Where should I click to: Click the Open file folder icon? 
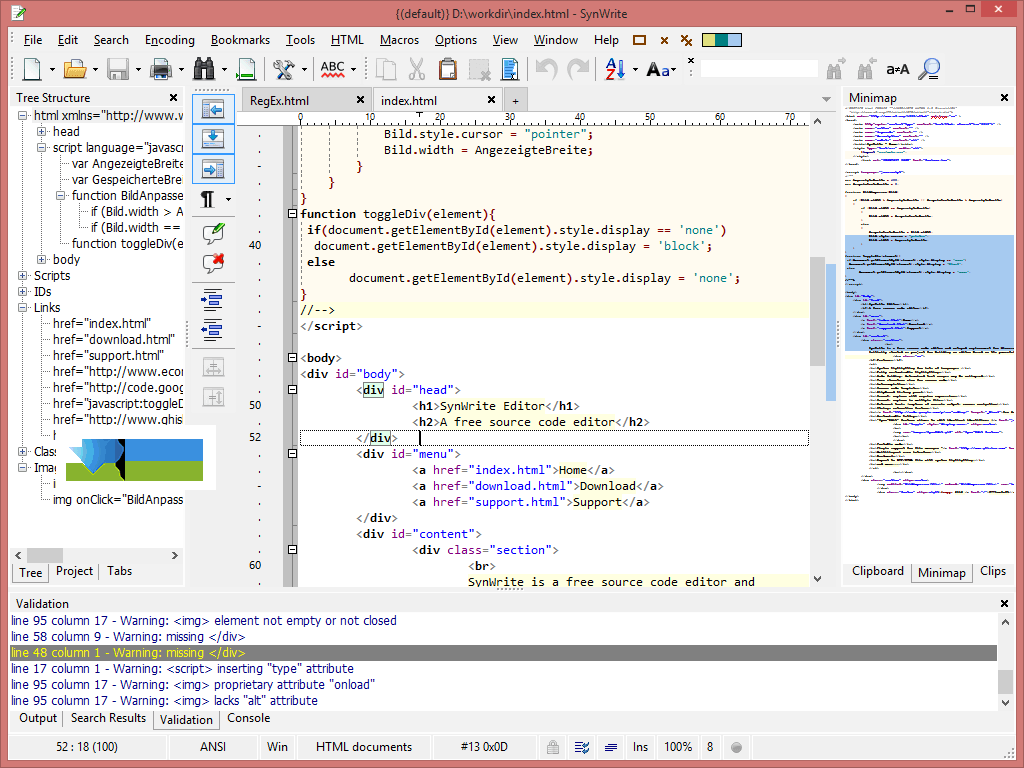coord(74,69)
